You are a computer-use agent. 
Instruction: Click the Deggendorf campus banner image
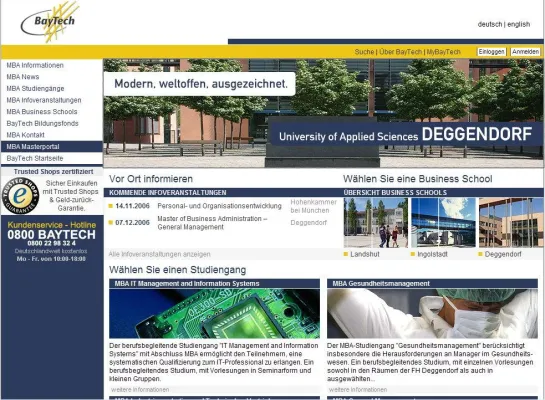[323, 113]
